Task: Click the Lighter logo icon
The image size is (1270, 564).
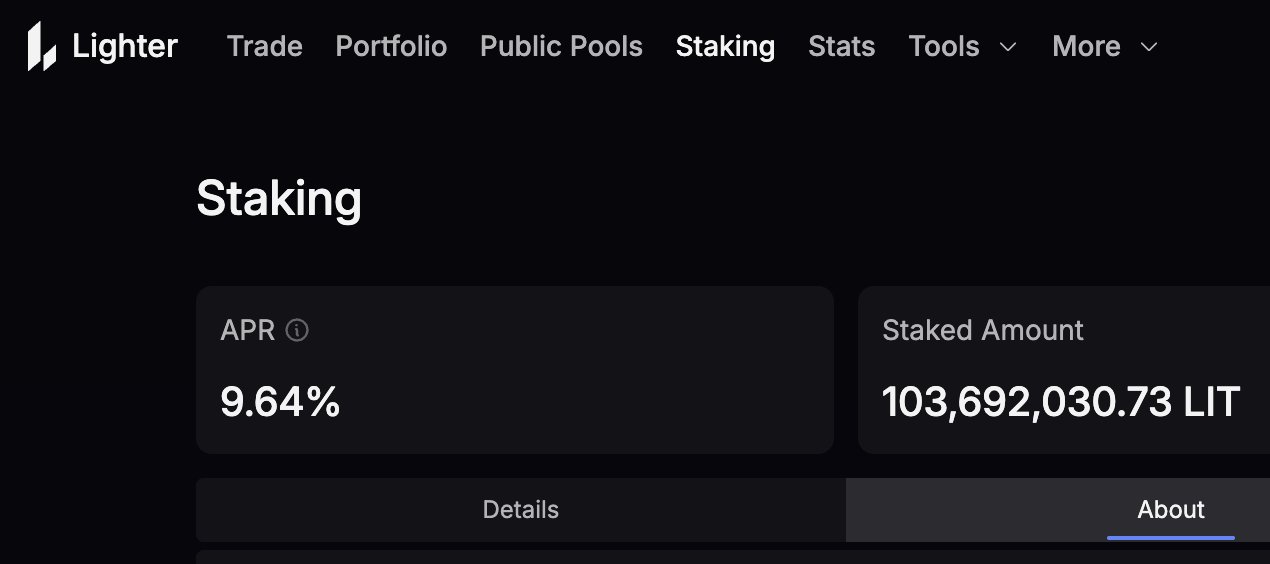Action: [x=41, y=47]
